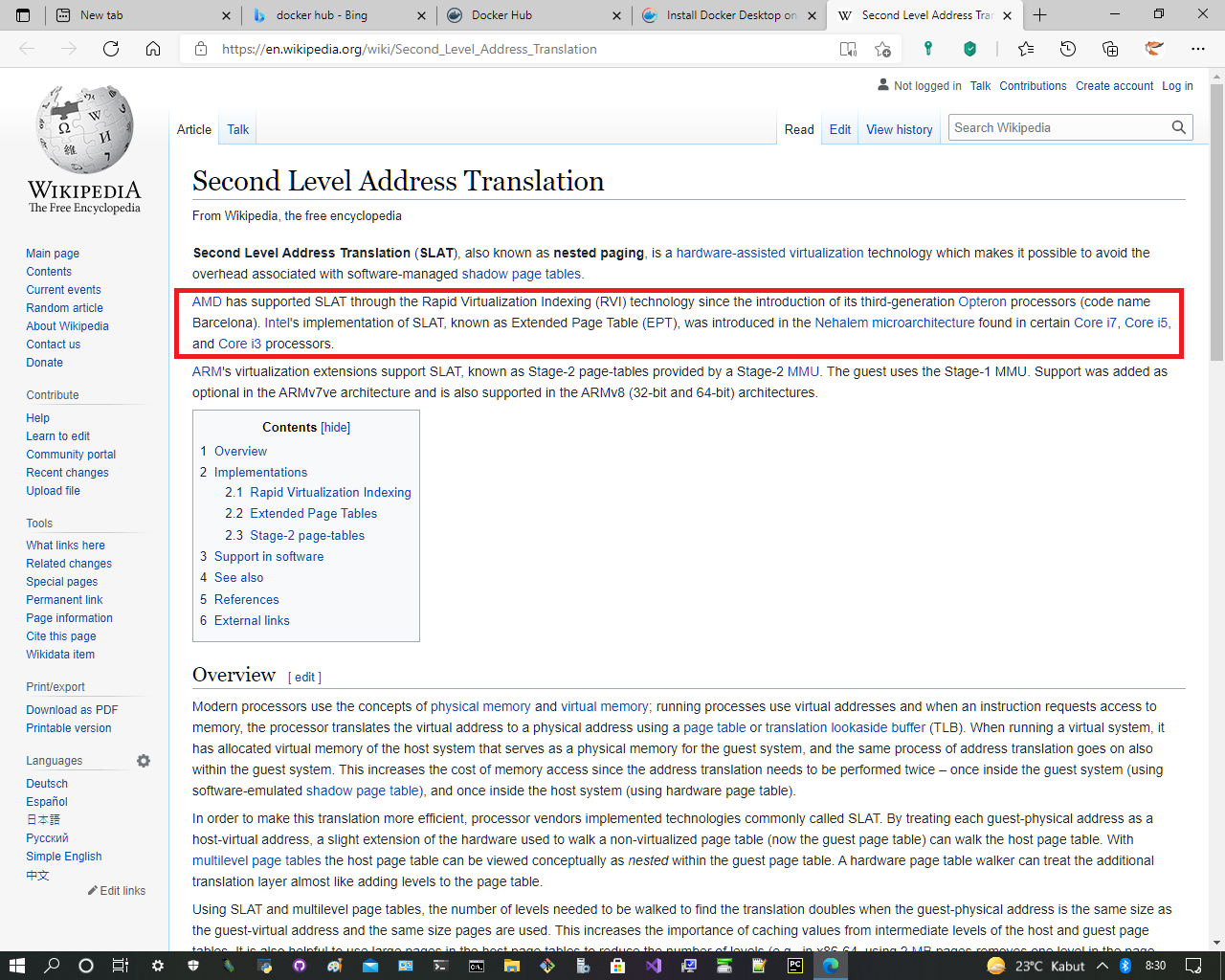The width and height of the screenshot is (1225, 980).
Task: View site information via the lock icon
Action: (x=201, y=49)
